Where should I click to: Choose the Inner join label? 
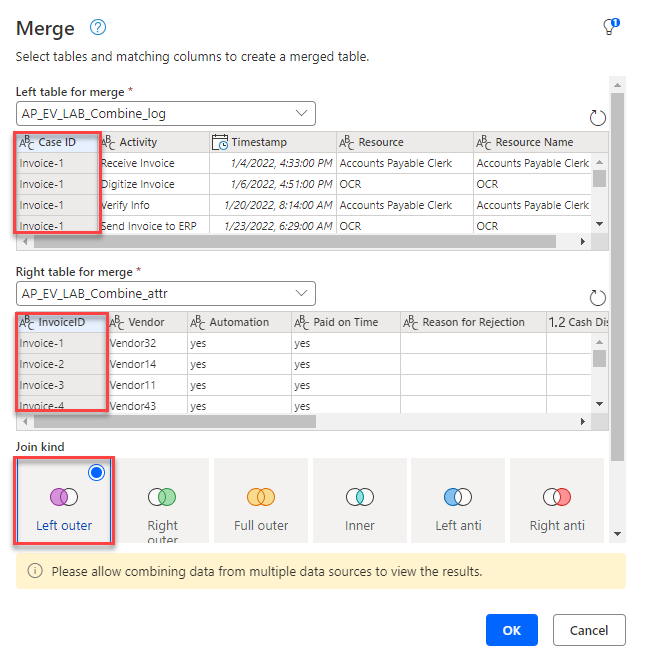[360, 526]
